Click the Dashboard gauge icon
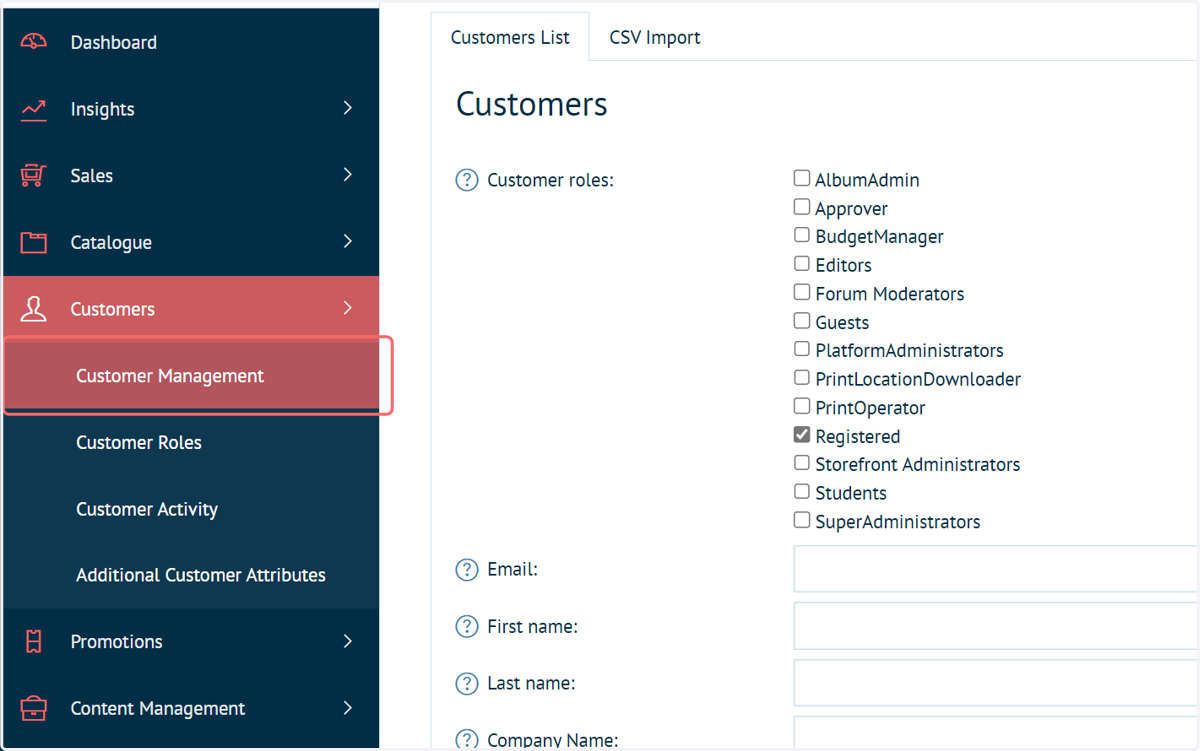The height and width of the screenshot is (751, 1200). point(34,42)
